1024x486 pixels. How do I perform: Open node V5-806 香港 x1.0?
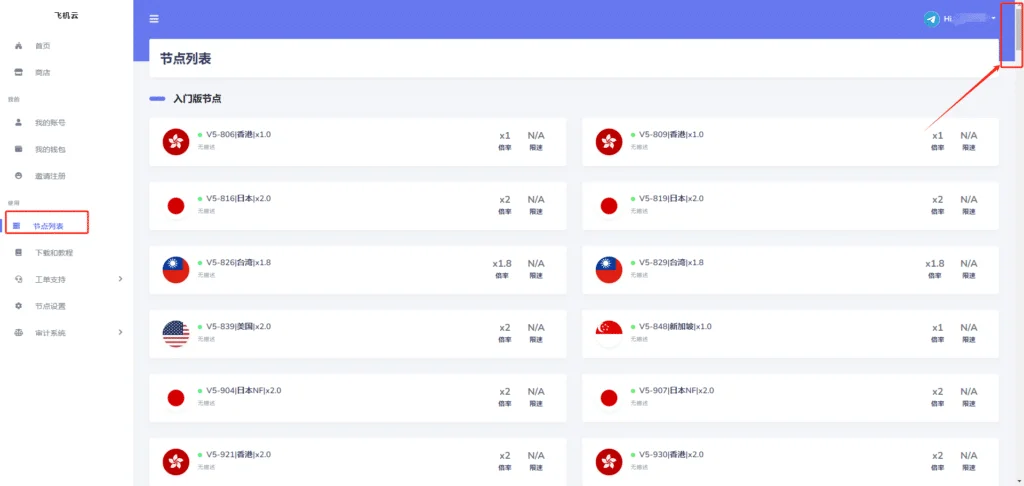[357, 142]
